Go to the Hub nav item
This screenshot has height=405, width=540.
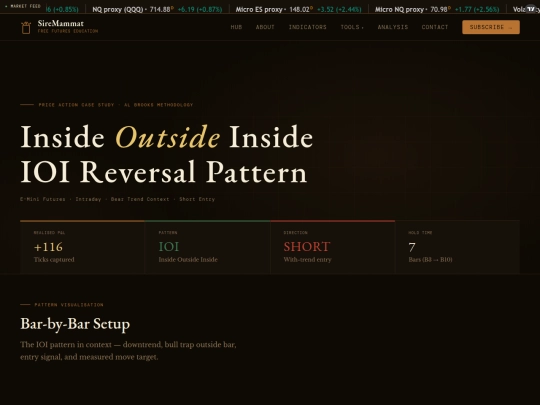[x=236, y=27]
